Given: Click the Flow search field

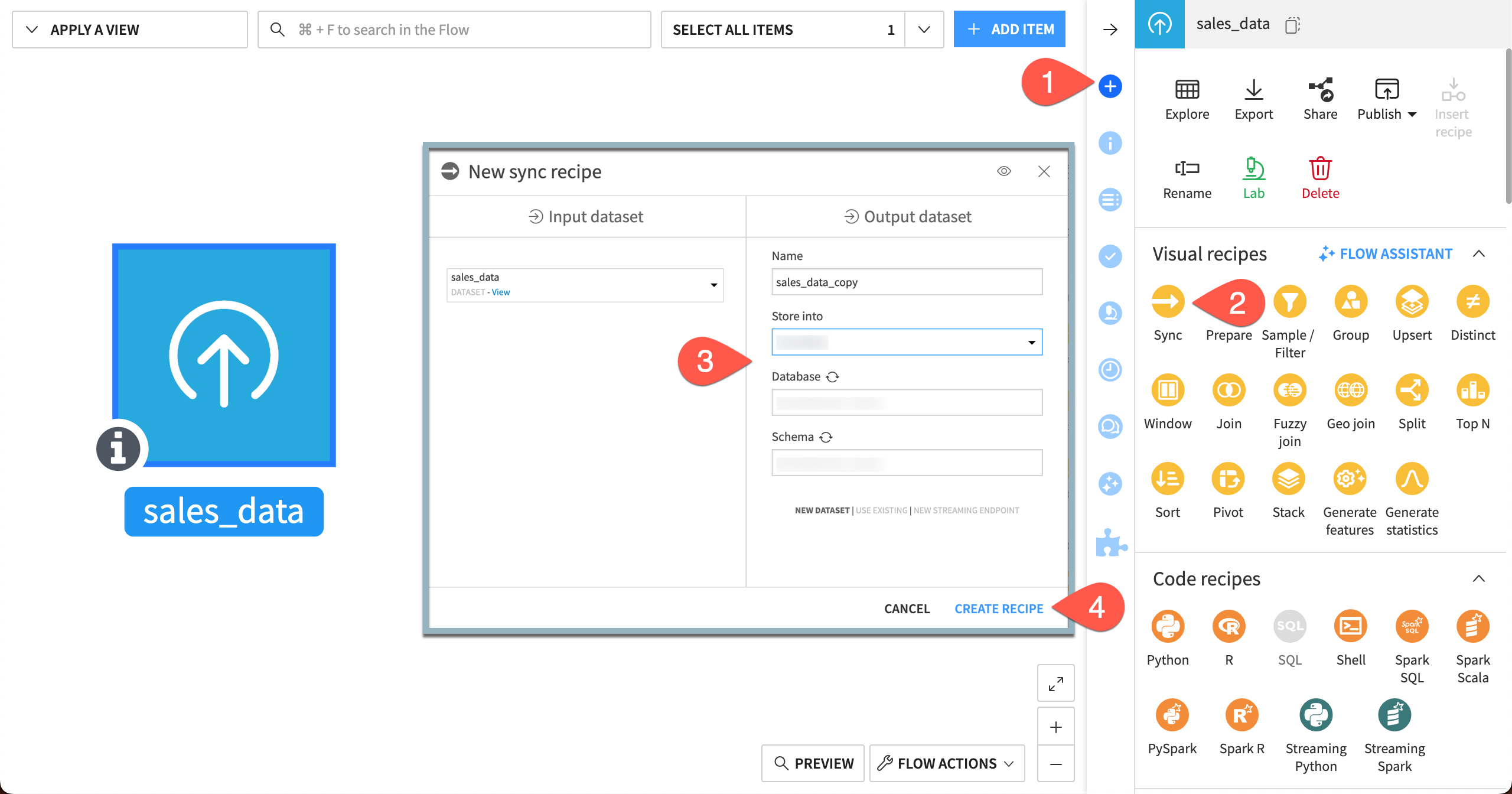Looking at the screenshot, I should pyautogui.click(x=454, y=29).
